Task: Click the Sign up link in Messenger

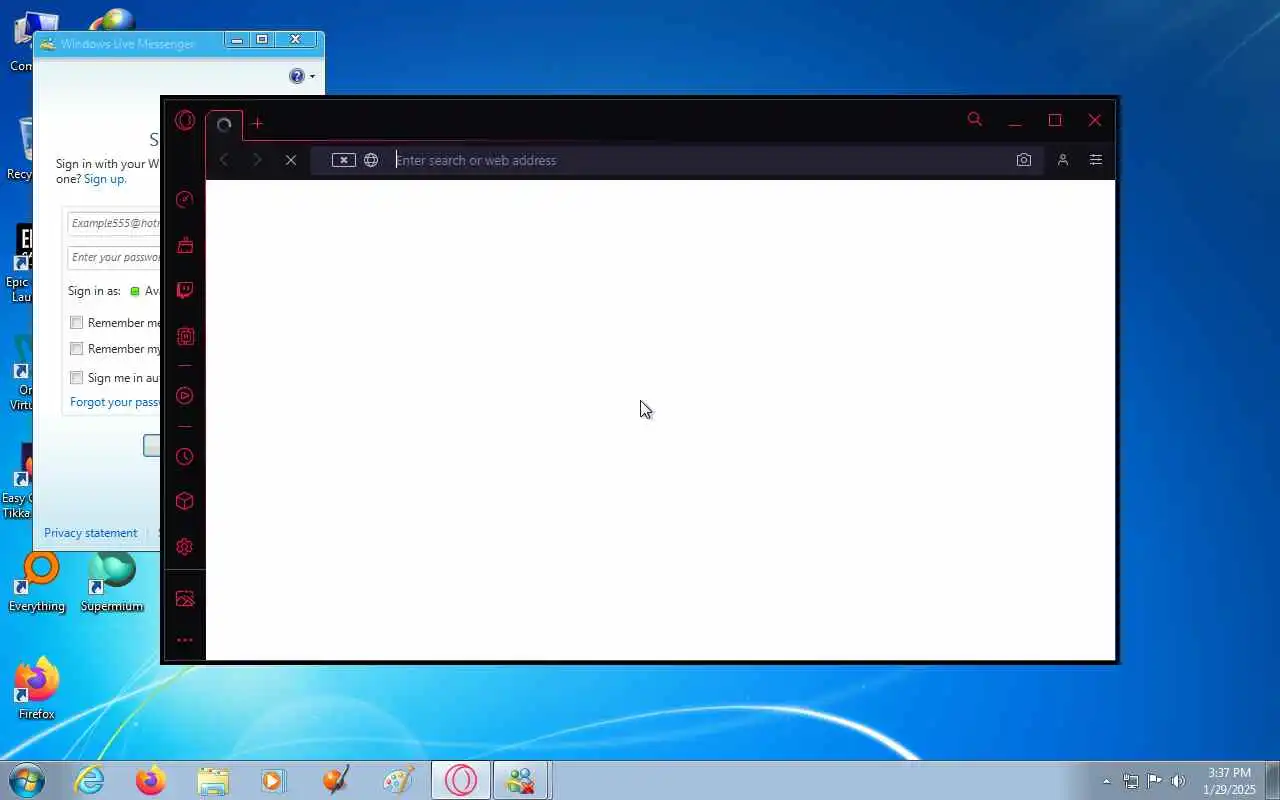Action: [104, 179]
